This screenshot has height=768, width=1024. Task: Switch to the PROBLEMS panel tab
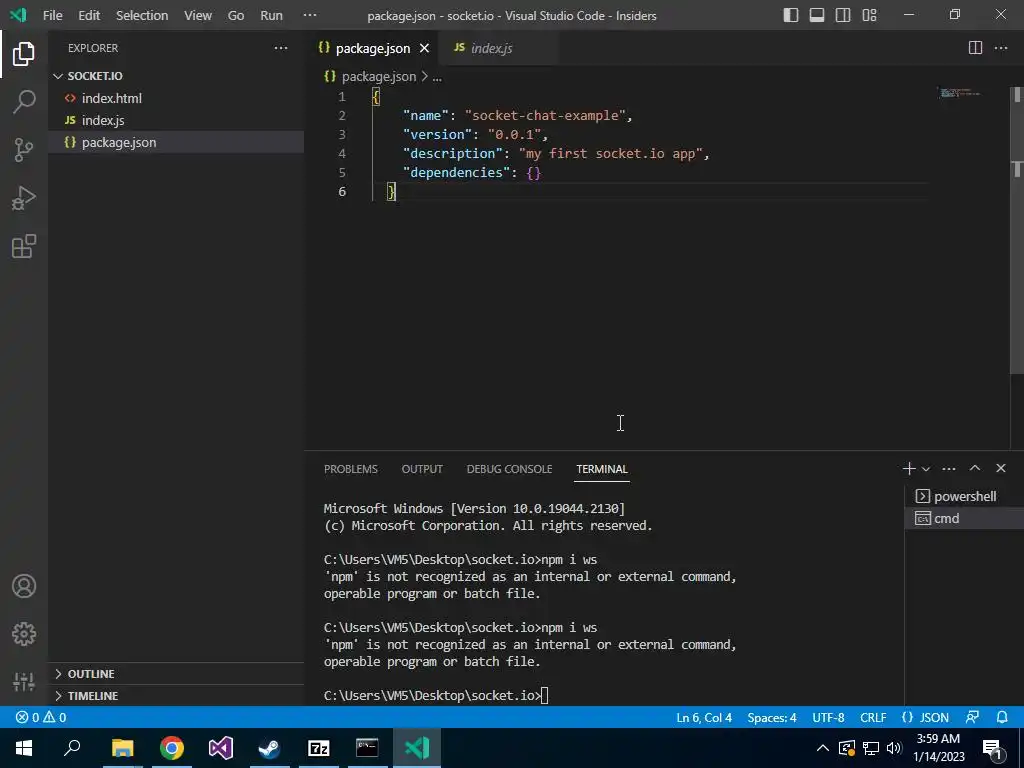click(351, 469)
